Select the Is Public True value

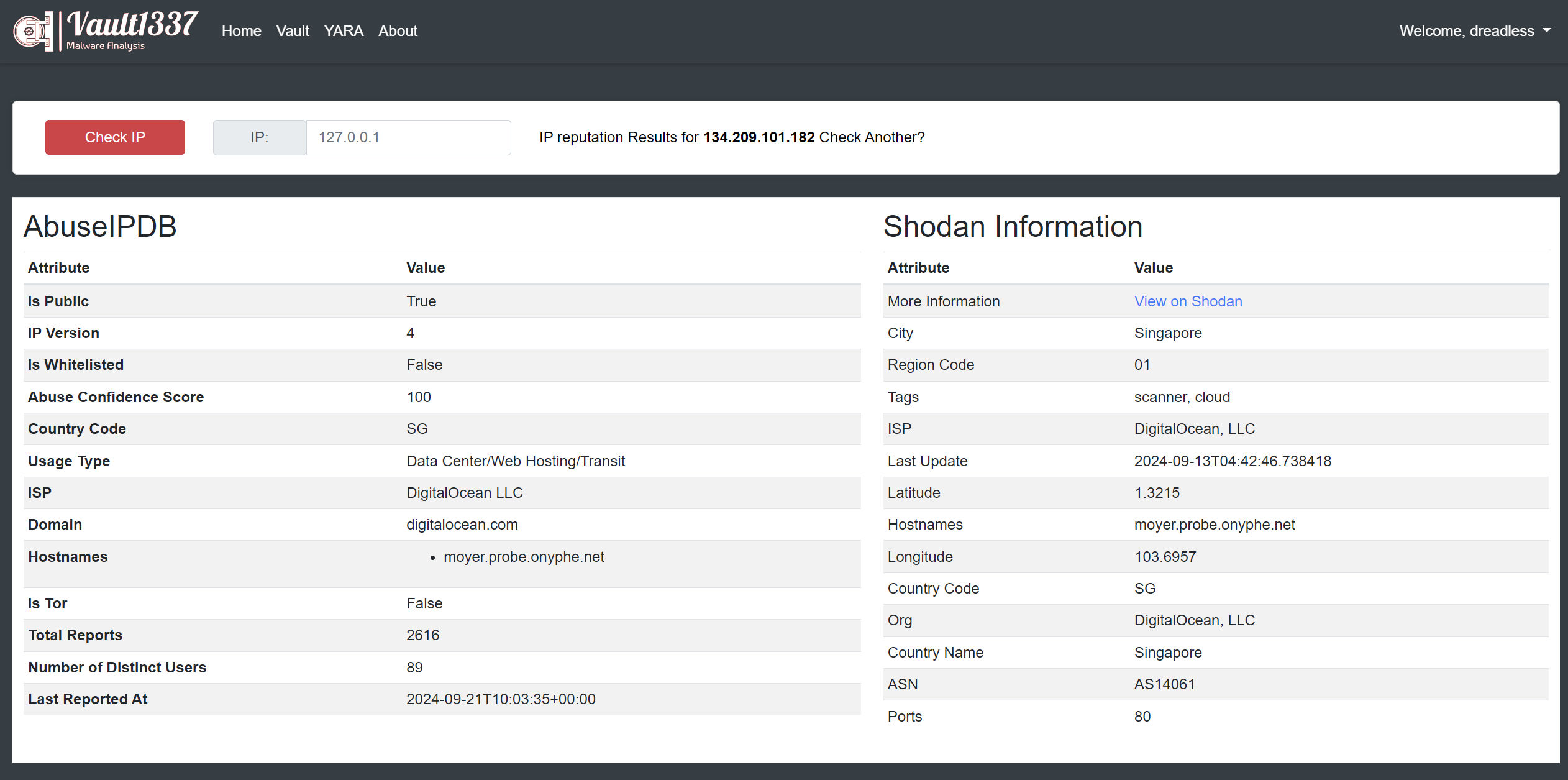pyautogui.click(x=421, y=301)
